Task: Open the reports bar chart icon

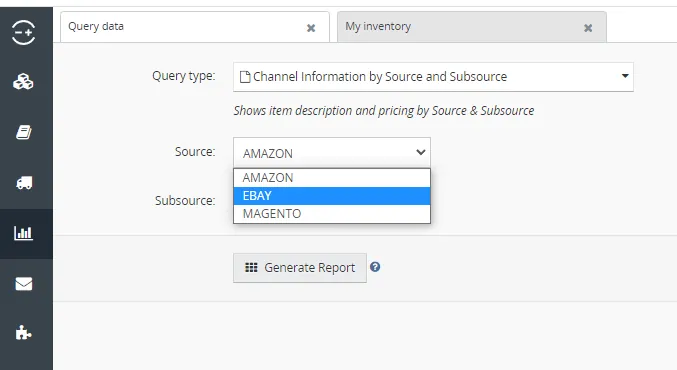Action: coord(23,233)
